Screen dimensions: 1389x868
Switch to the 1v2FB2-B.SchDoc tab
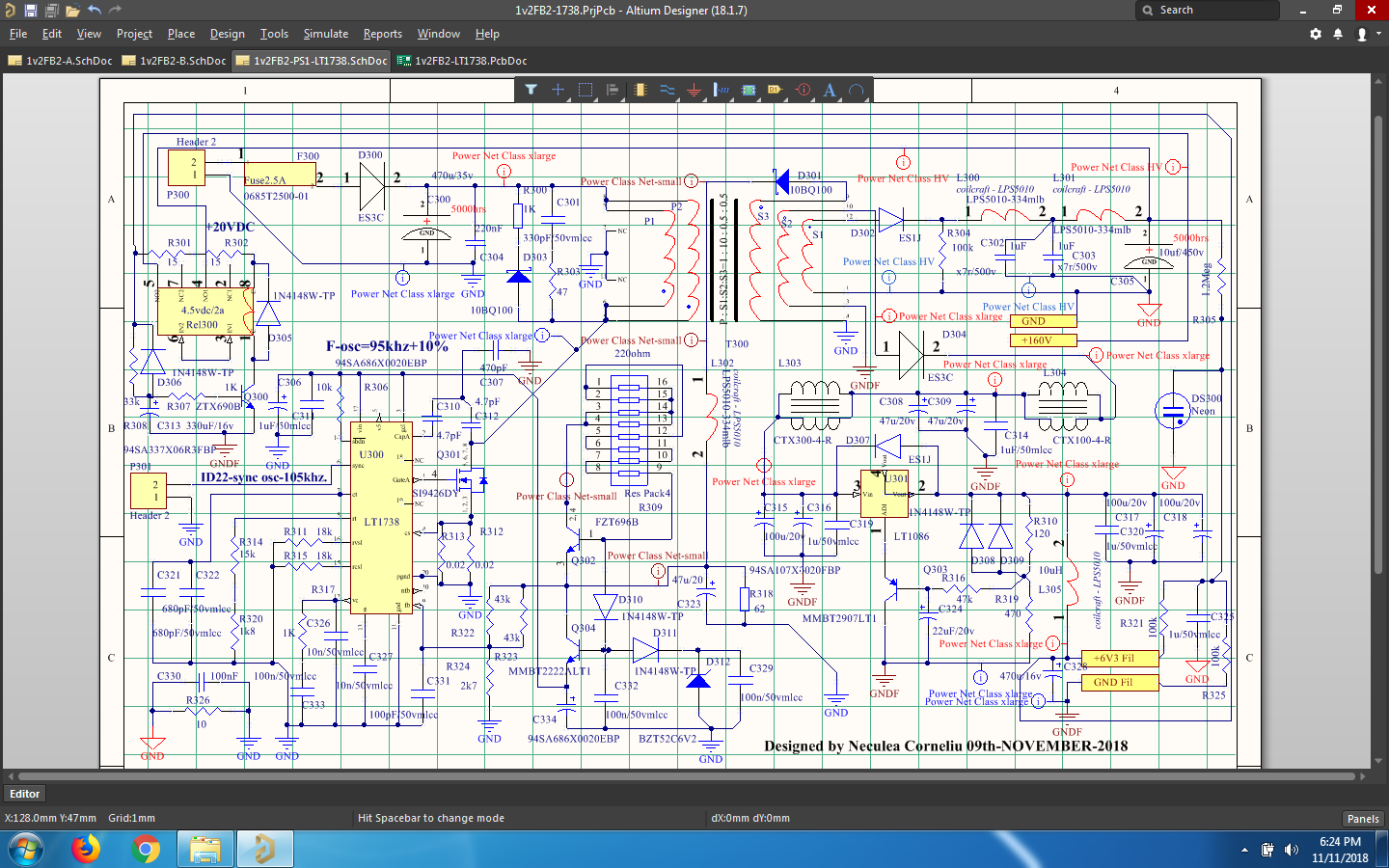(x=175, y=61)
